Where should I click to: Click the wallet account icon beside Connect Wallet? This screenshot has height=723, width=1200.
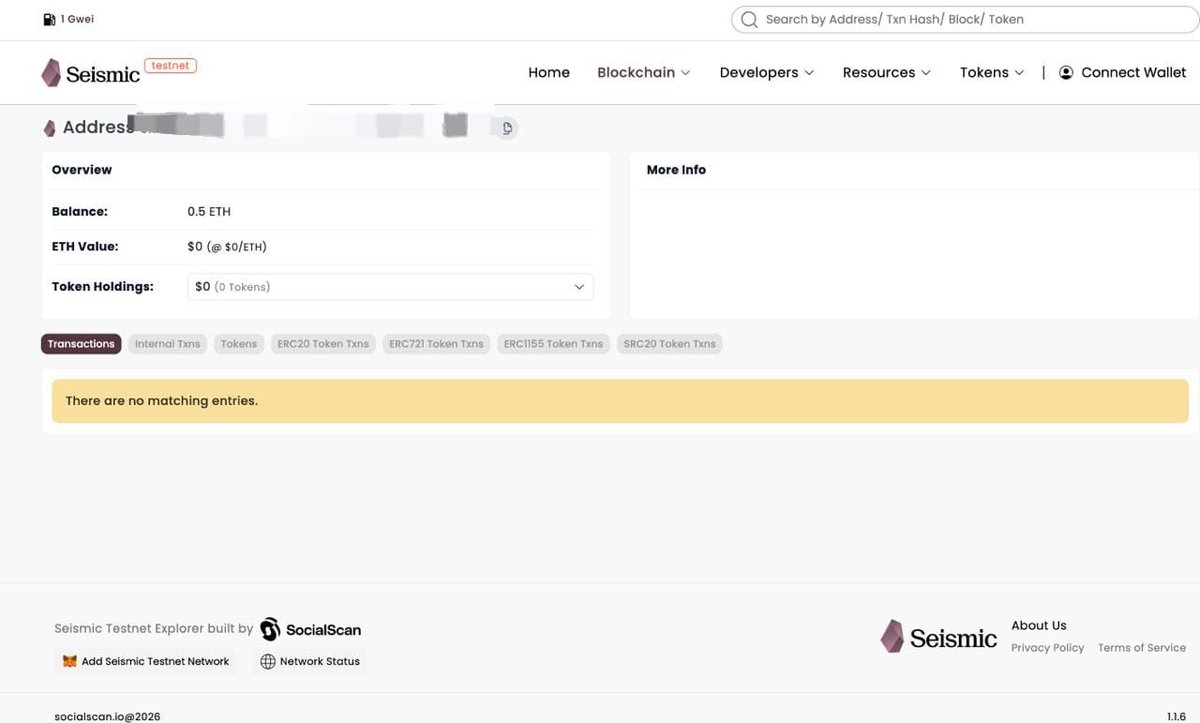(x=1065, y=72)
